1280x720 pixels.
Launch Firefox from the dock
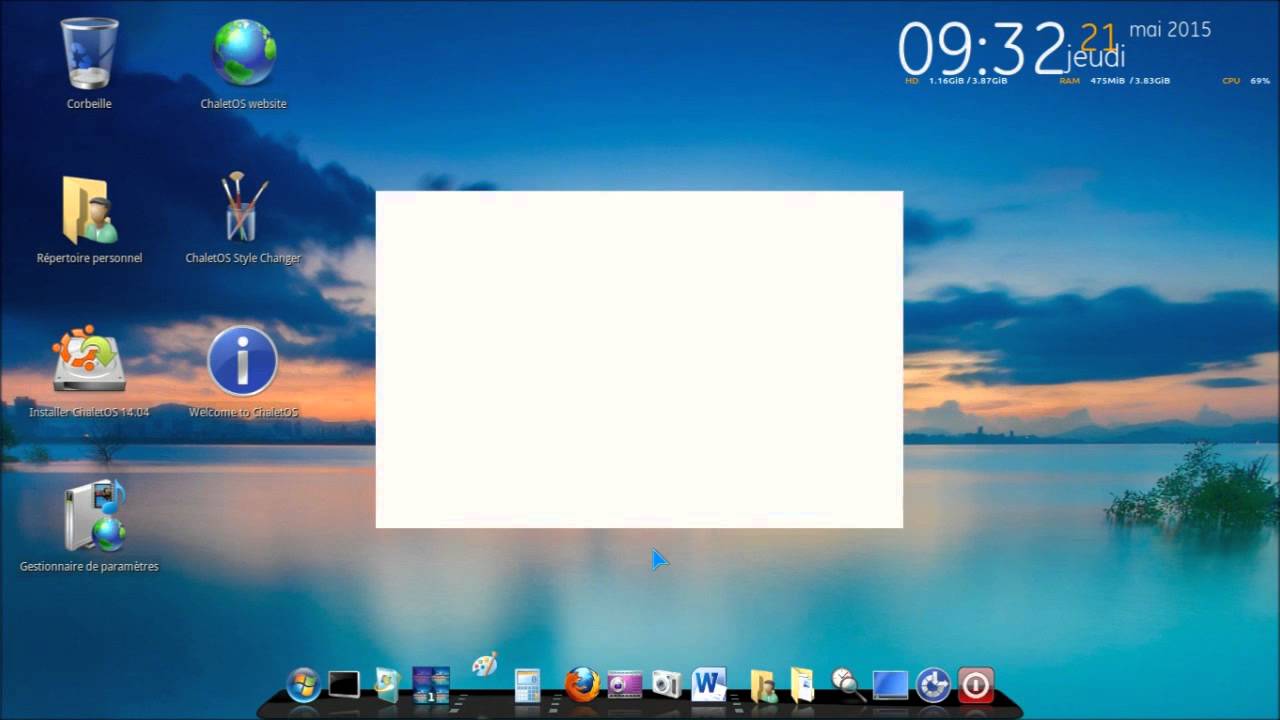[582, 685]
